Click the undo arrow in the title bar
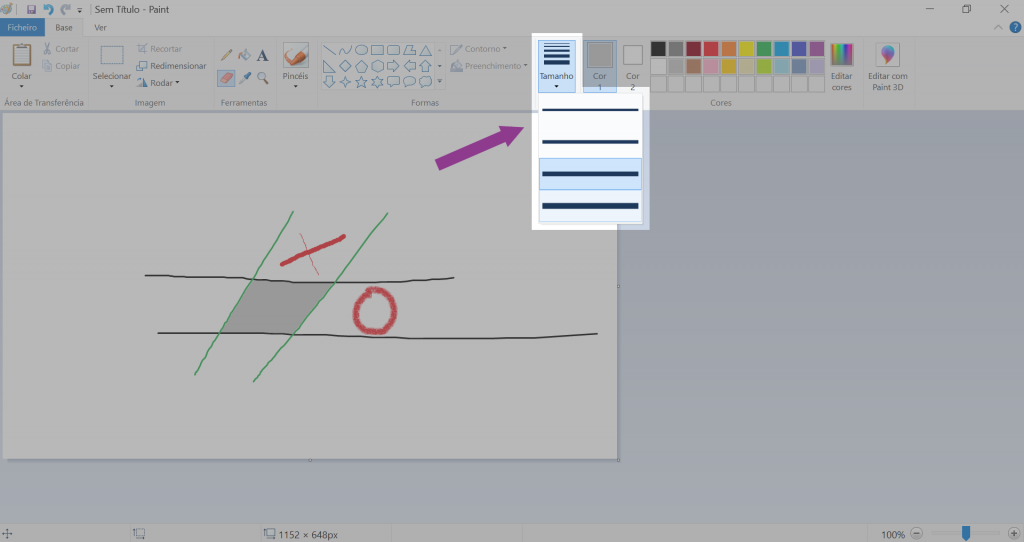1024x542 pixels. (48, 10)
